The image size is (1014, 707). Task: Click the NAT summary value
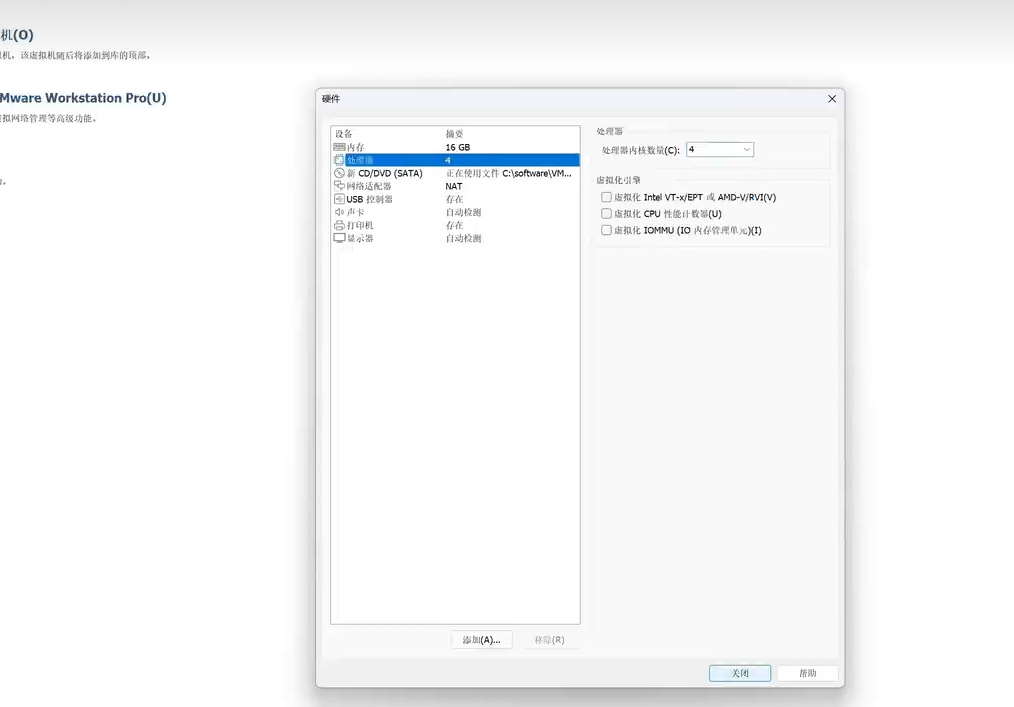click(454, 186)
